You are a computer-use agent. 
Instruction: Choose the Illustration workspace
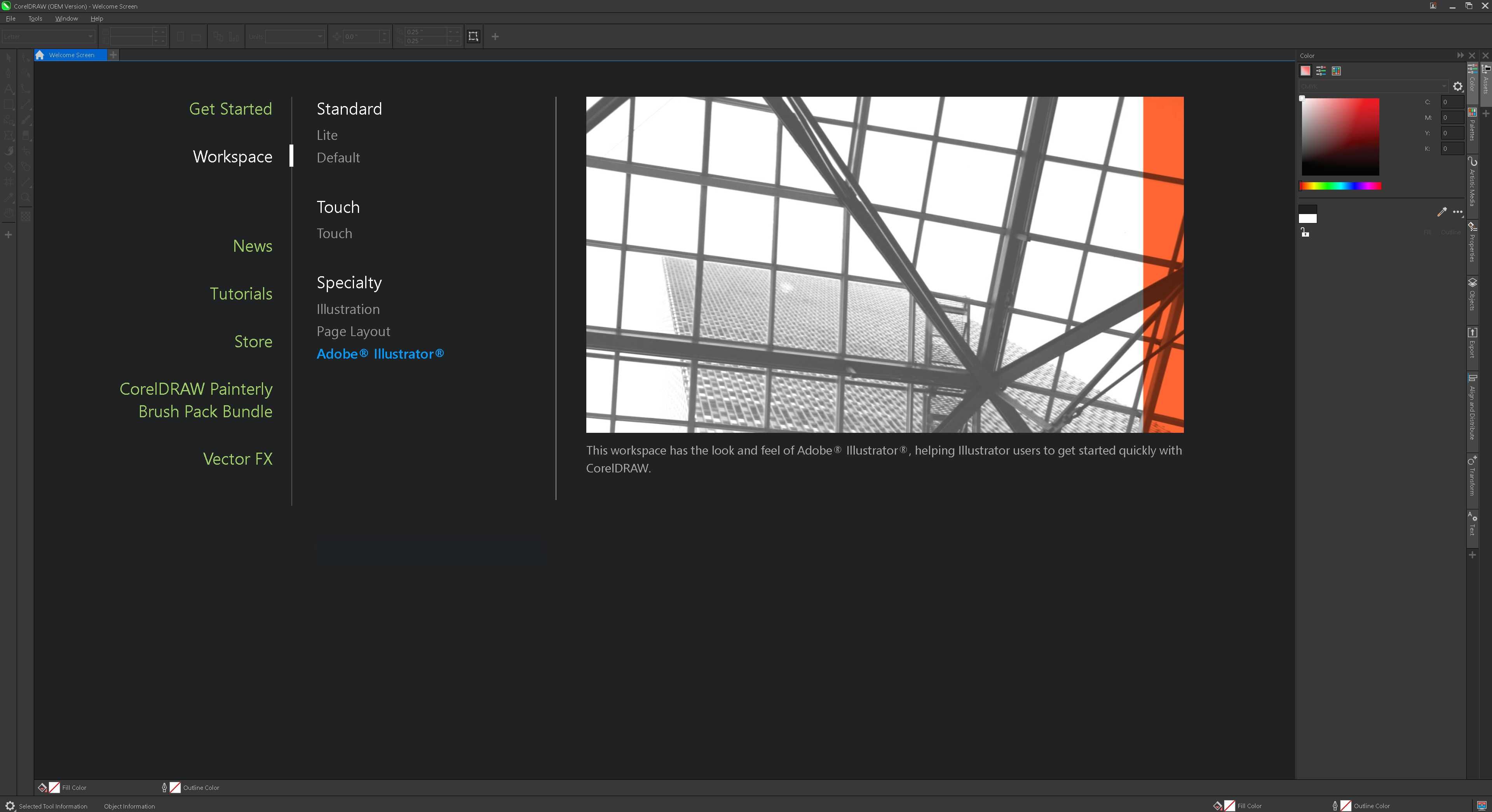click(348, 309)
